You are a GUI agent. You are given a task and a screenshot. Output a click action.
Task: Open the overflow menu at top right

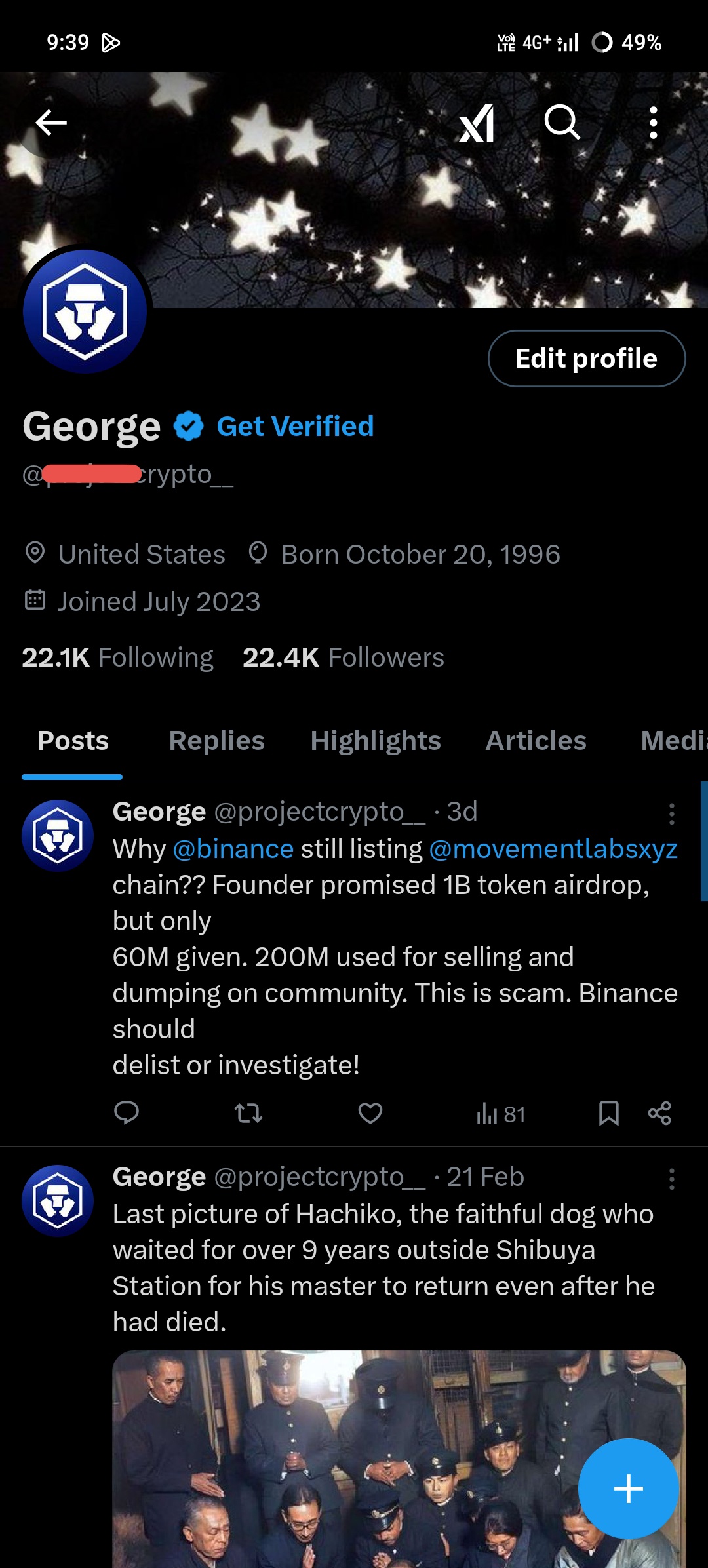pos(654,123)
